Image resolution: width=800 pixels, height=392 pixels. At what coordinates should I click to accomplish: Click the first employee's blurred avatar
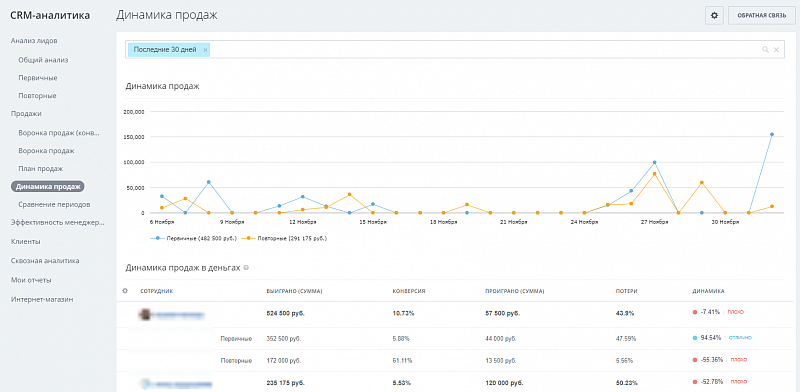click(x=145, y=314)
